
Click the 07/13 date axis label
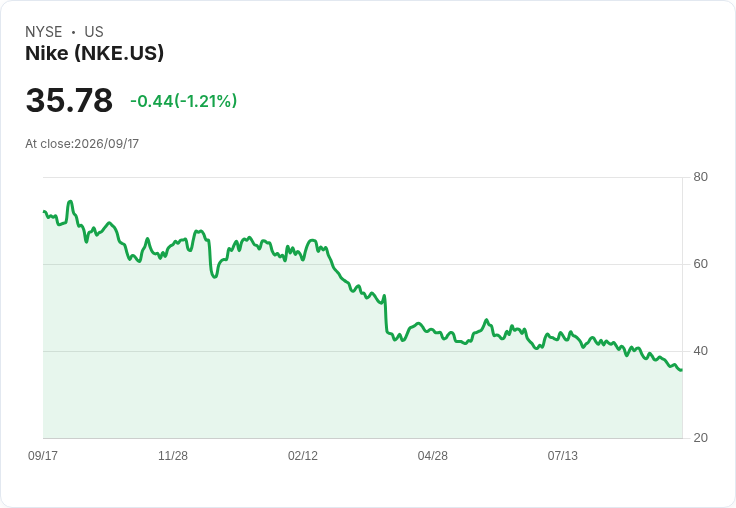[563, 455]
